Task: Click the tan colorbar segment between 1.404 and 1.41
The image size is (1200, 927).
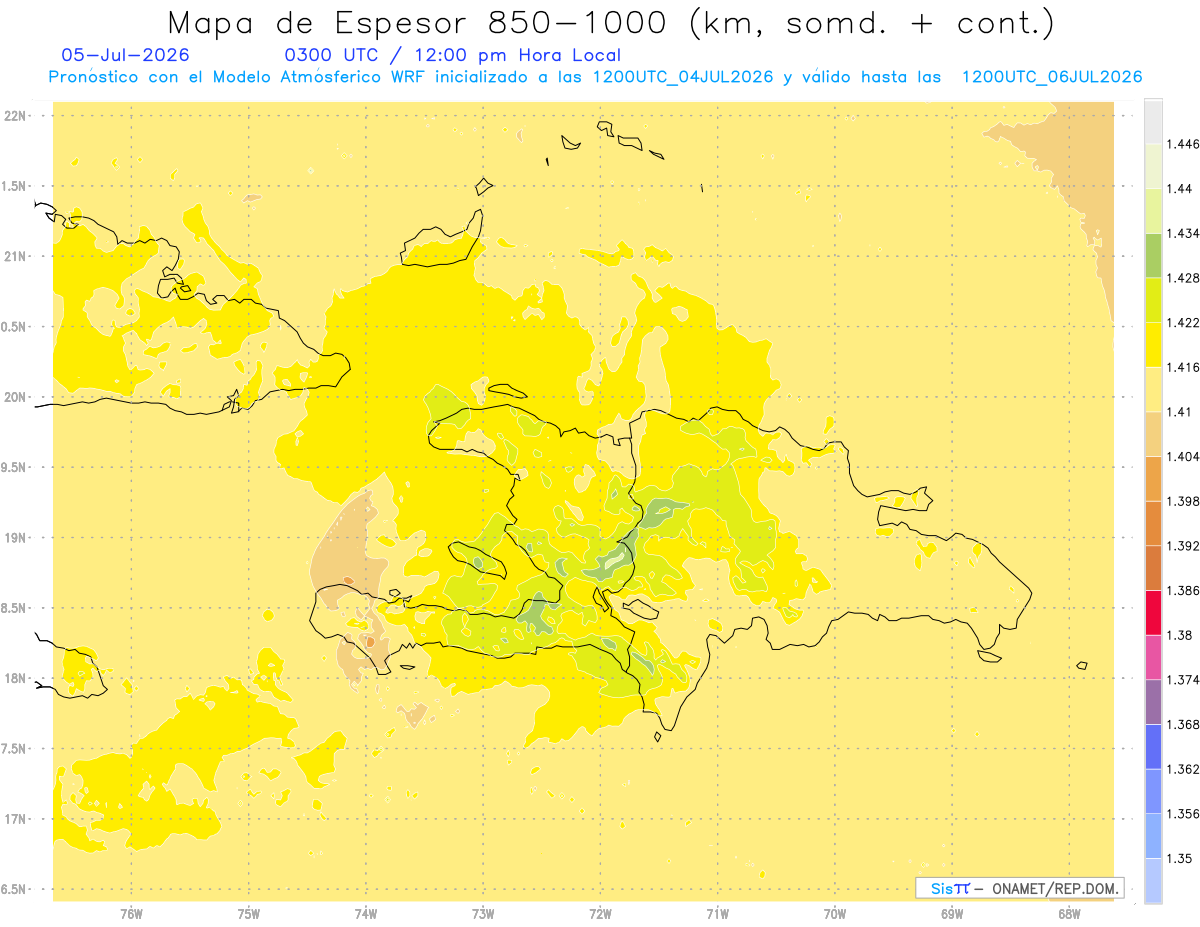Action: (1153, 434)
